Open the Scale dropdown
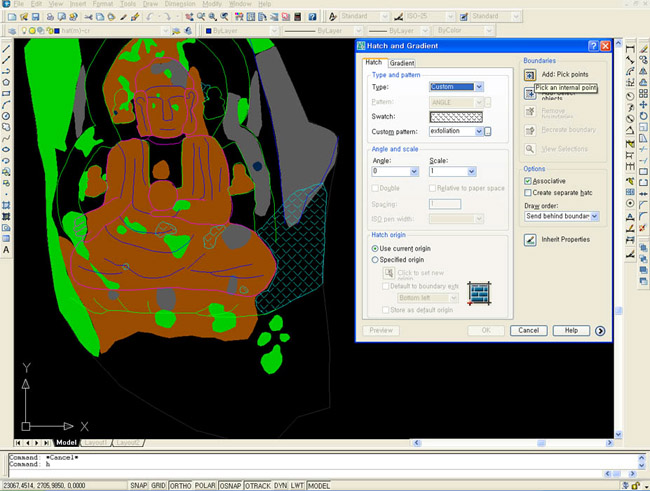This screenshot has width=650, height=491. (471, 171)
